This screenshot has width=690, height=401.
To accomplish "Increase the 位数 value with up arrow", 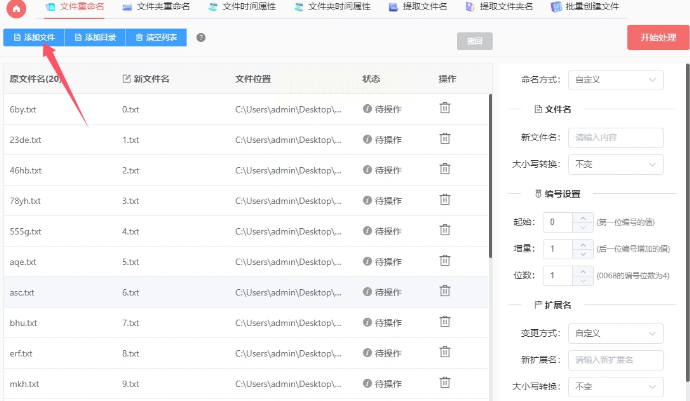I will tap(583, 271).
